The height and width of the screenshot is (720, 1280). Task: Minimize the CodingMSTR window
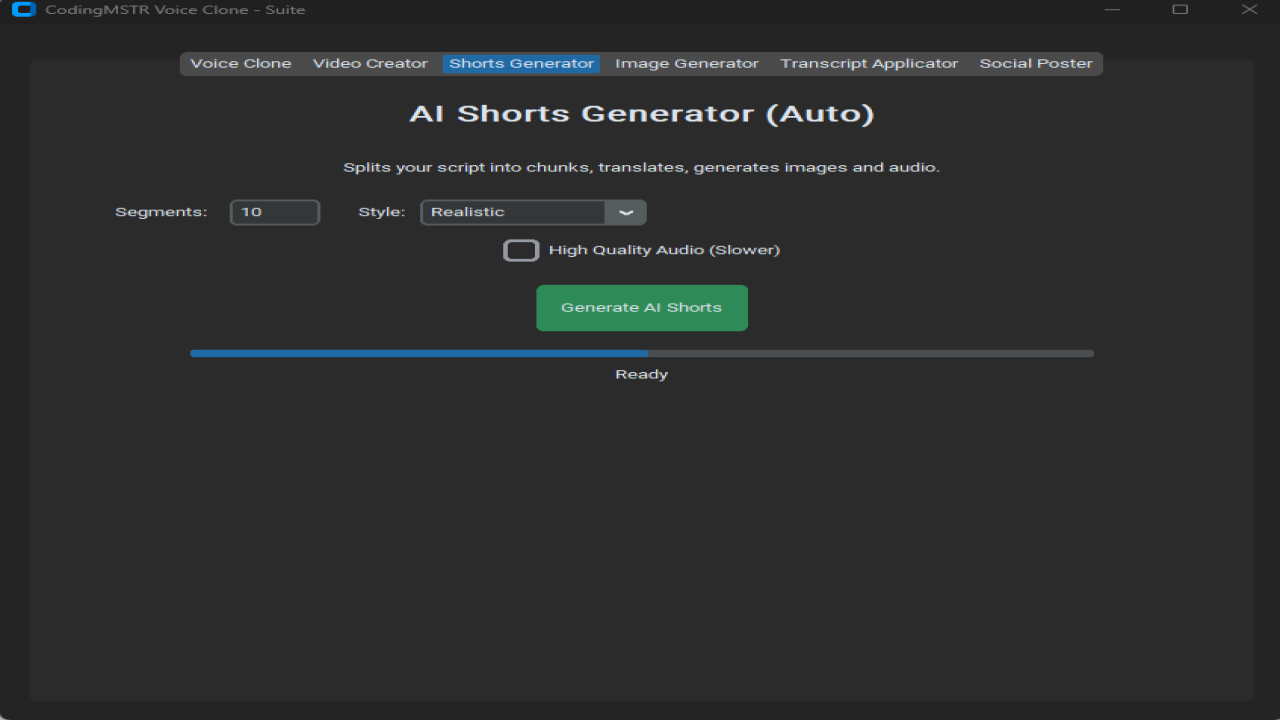click(1113, 10)
